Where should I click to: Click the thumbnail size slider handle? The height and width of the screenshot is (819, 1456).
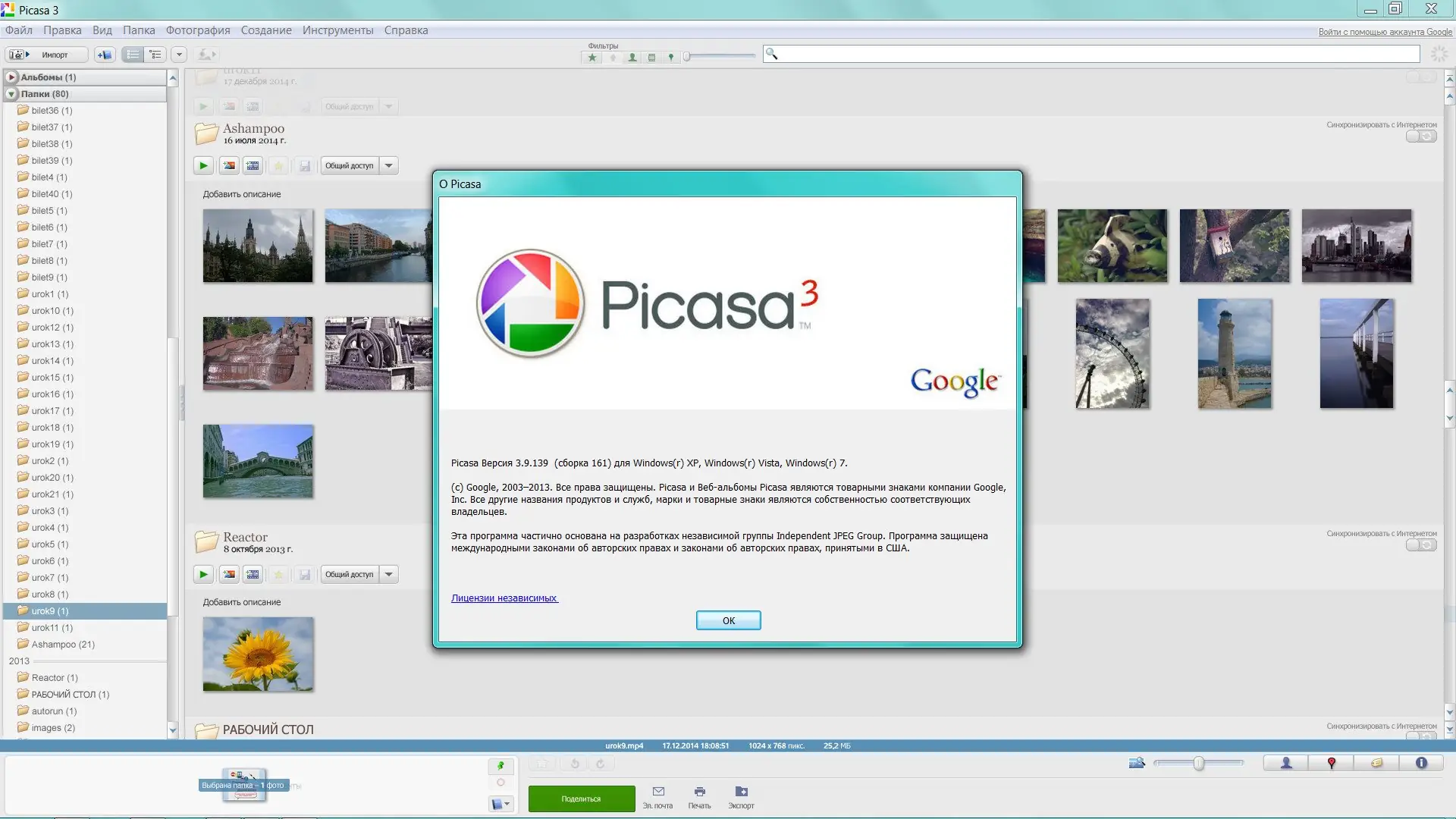1199,764
